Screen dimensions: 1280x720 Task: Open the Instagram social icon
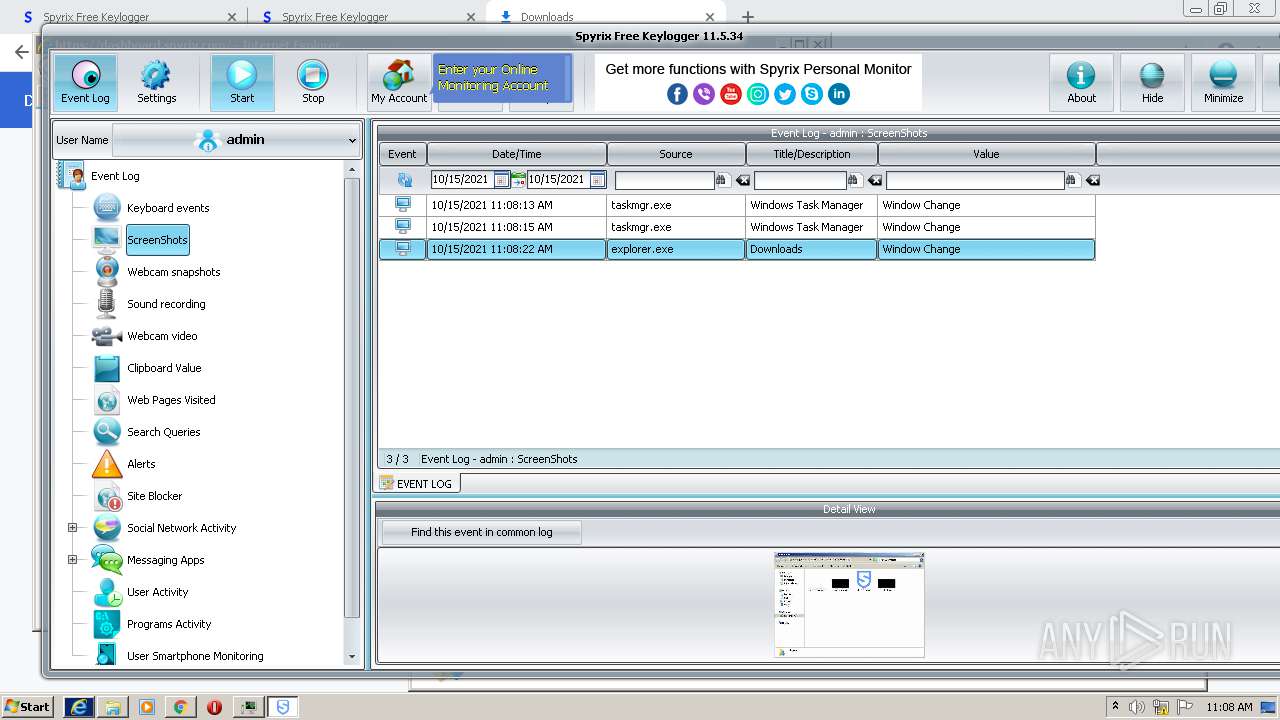coord(758,94)
